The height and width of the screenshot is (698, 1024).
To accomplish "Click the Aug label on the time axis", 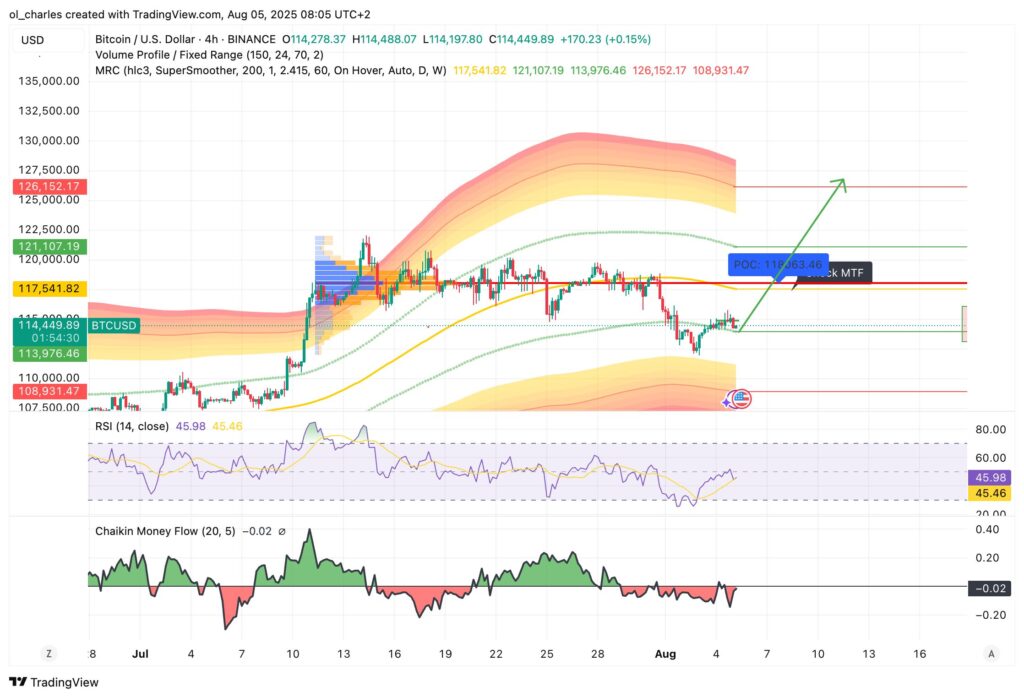I will 665,654.
